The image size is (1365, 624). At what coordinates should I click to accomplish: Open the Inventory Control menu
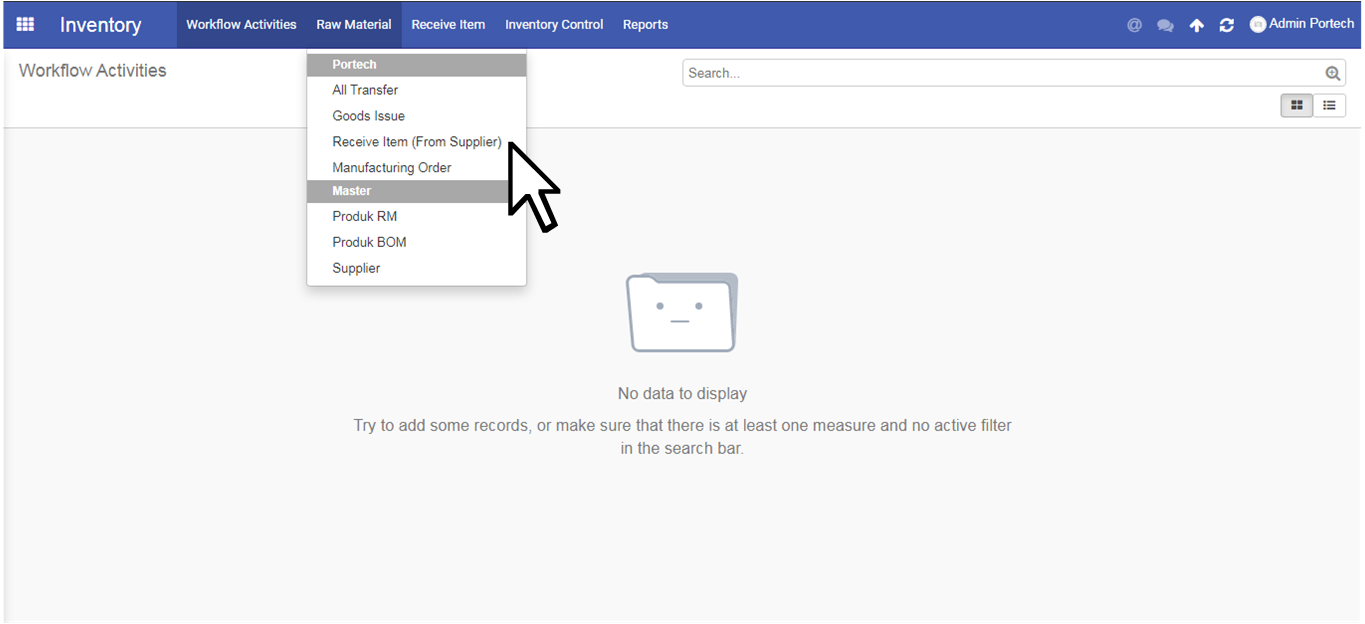[x=554, y=24]
